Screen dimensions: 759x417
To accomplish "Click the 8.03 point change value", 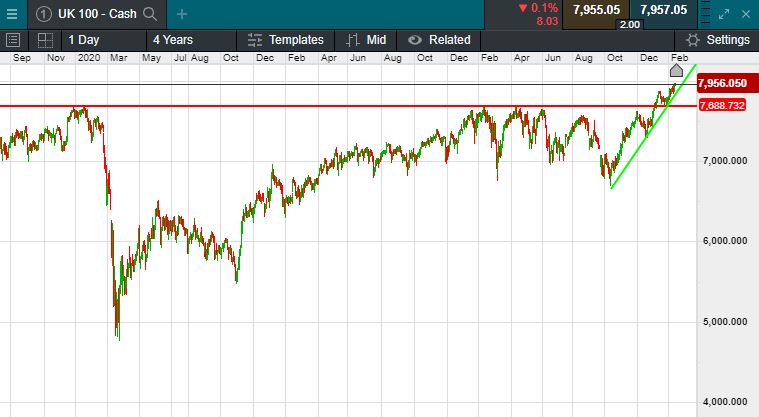I will click(547, 21).
